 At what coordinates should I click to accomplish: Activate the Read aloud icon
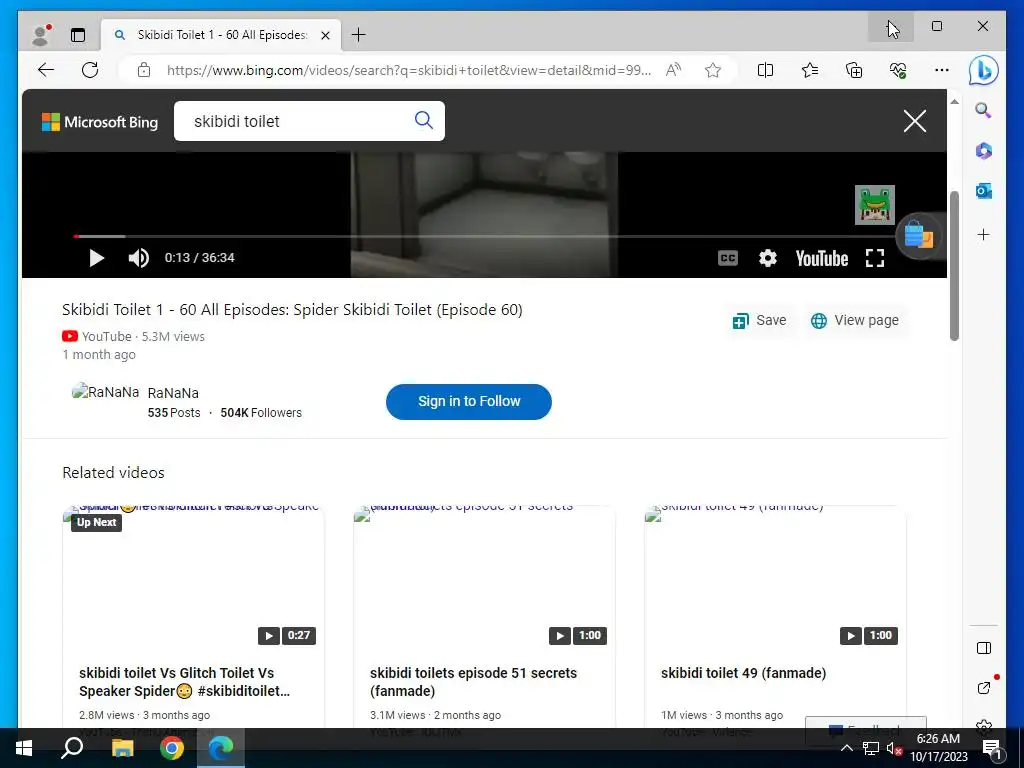pos(673,70)
